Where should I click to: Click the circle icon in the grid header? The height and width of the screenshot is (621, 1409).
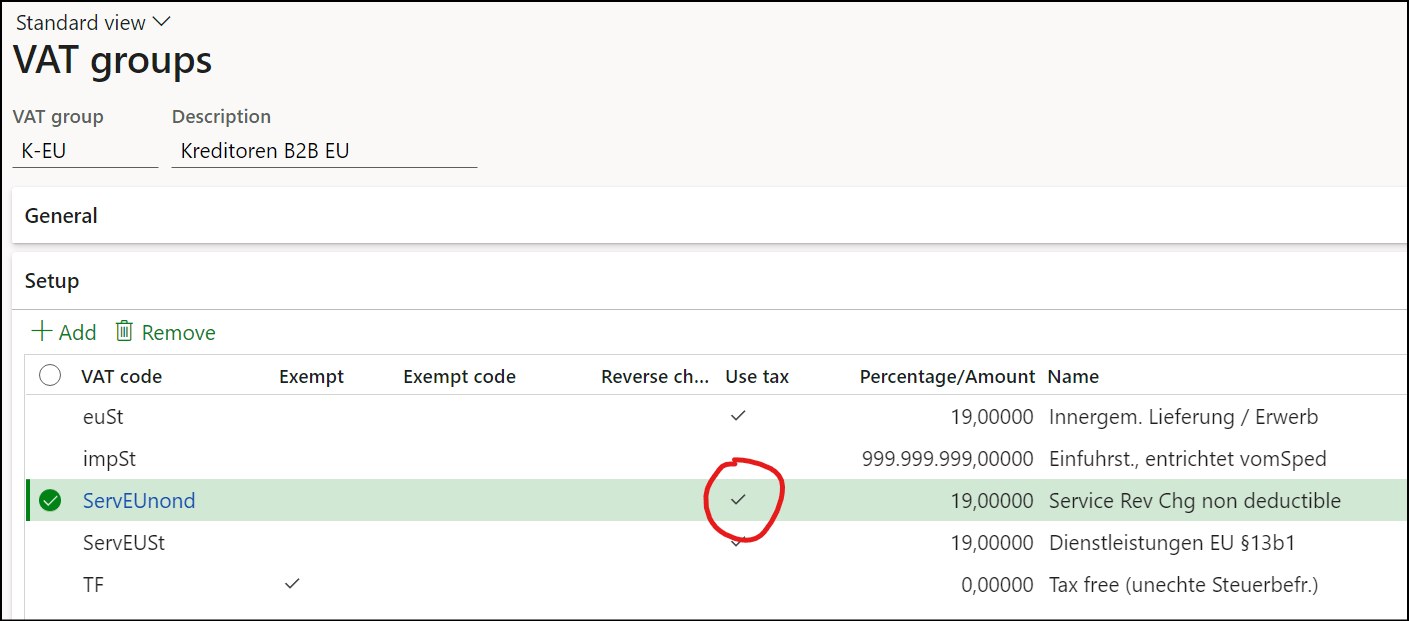click(49, 375)
